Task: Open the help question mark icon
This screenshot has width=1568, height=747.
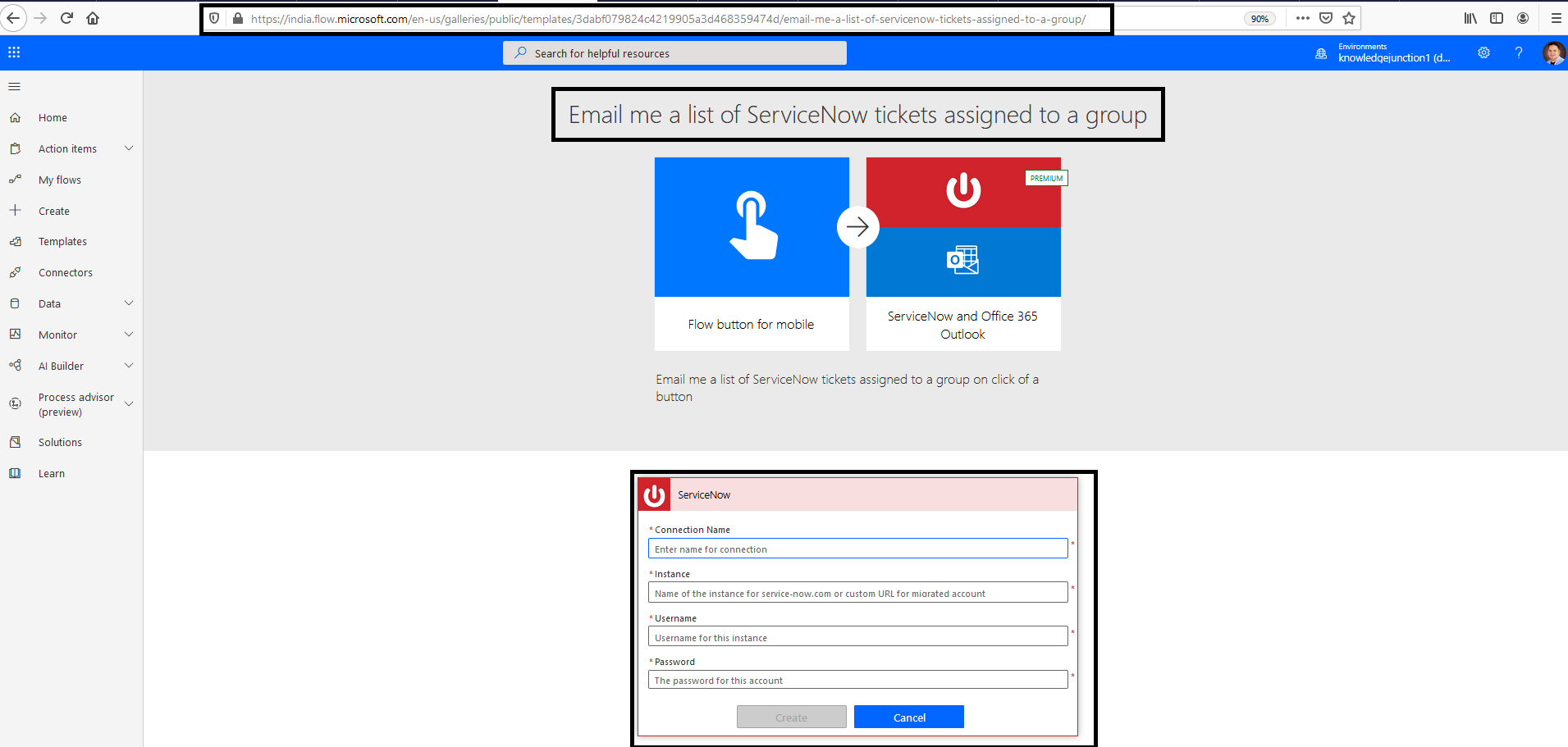Action: [1519, 52]
